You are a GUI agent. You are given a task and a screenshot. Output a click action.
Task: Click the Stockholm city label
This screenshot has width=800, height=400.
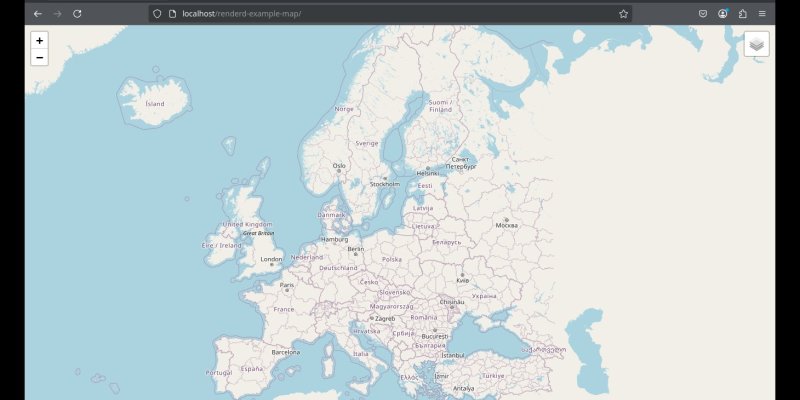point(385,184)
